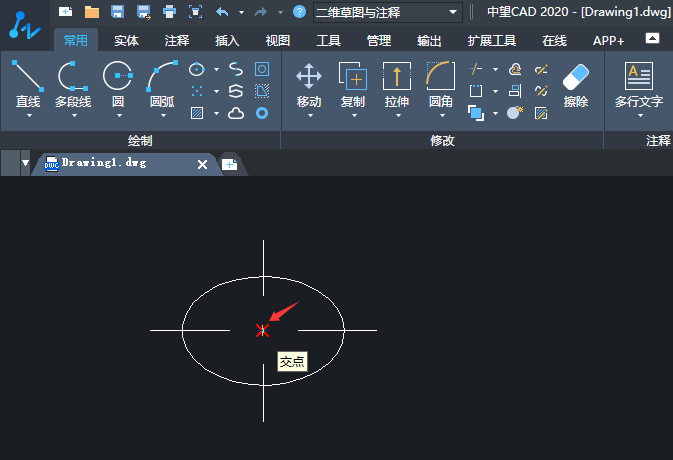Save the drawing with the floppy disk icon
Viewport: 673px width, 460px height.
[117, 12]
